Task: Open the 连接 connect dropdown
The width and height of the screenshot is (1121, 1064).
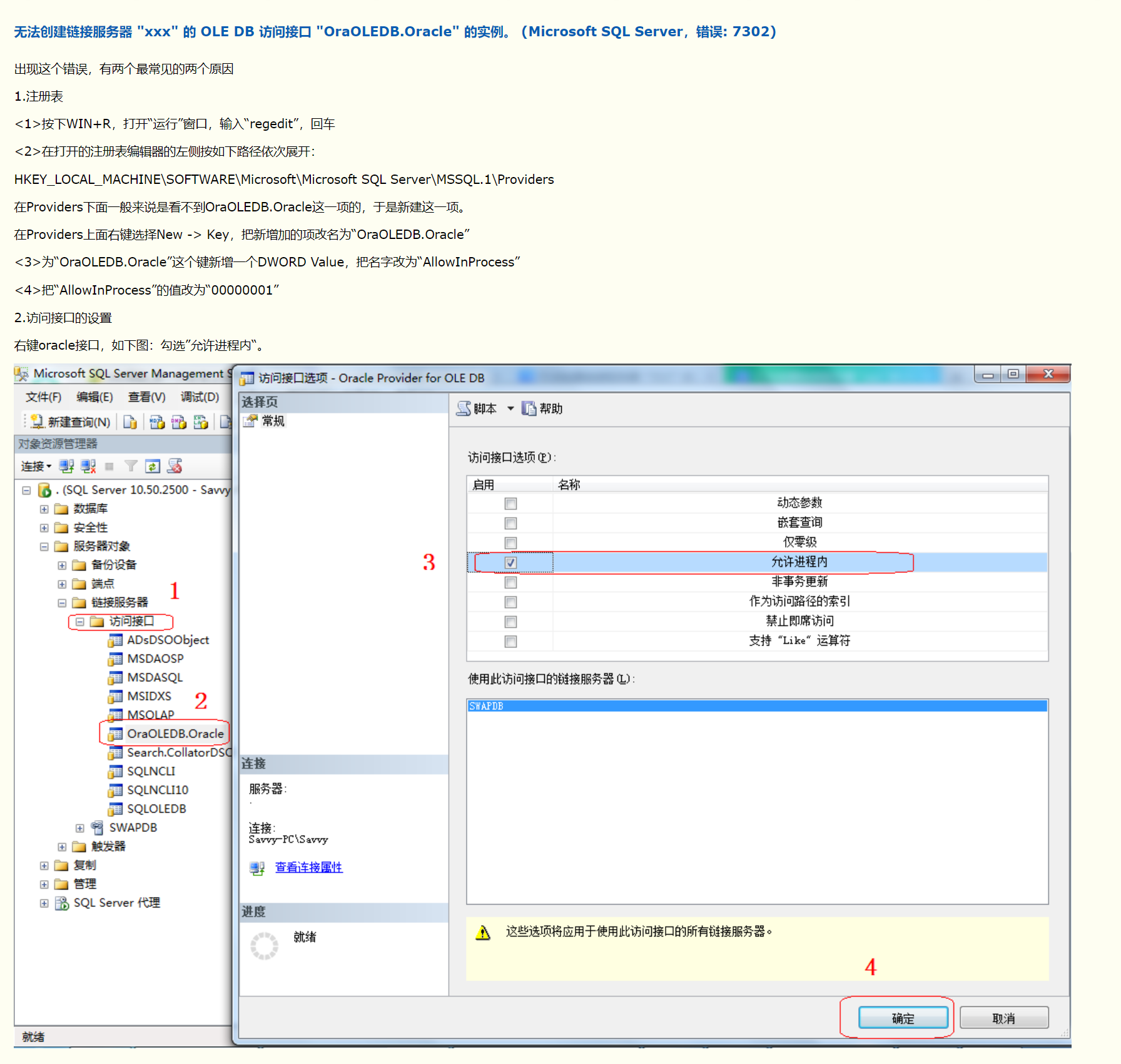Action: coord(36,466)
